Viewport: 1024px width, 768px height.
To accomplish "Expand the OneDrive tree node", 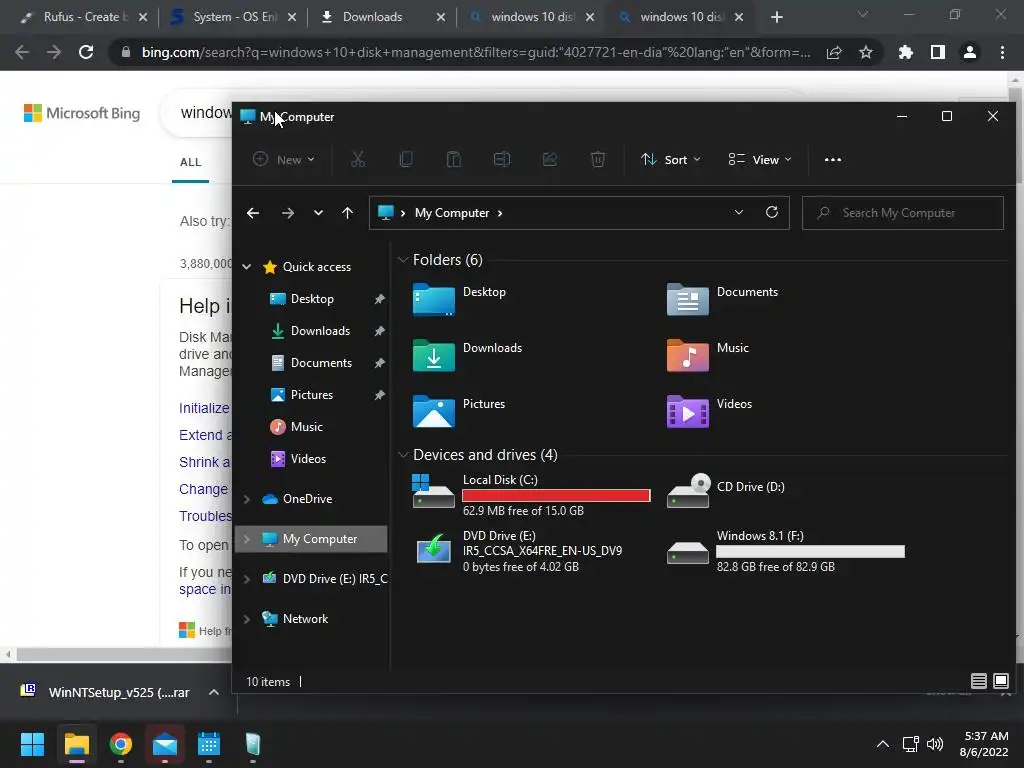I will [x=246, y=499].
